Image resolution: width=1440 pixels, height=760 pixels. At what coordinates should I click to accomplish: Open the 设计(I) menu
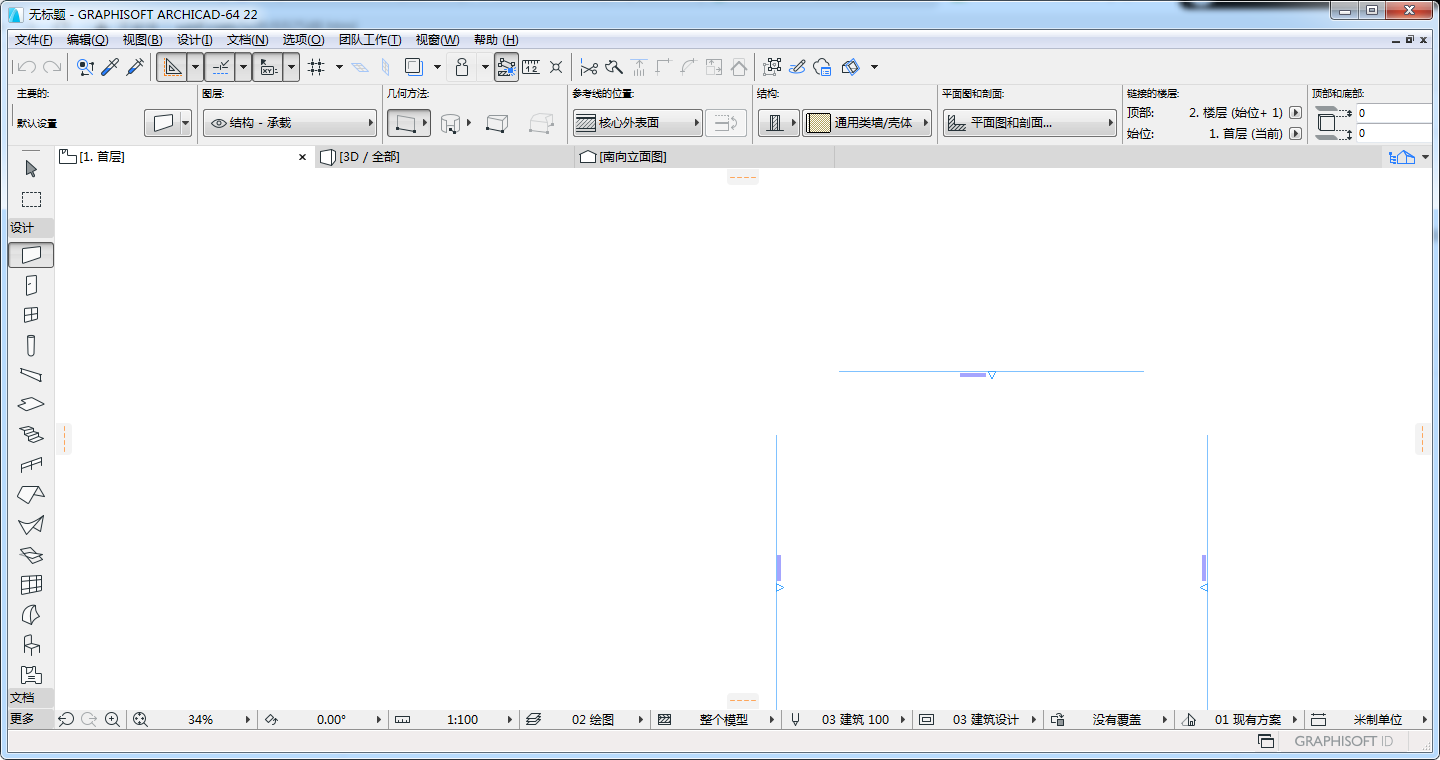pyautogui.click(x=194, y=40)
